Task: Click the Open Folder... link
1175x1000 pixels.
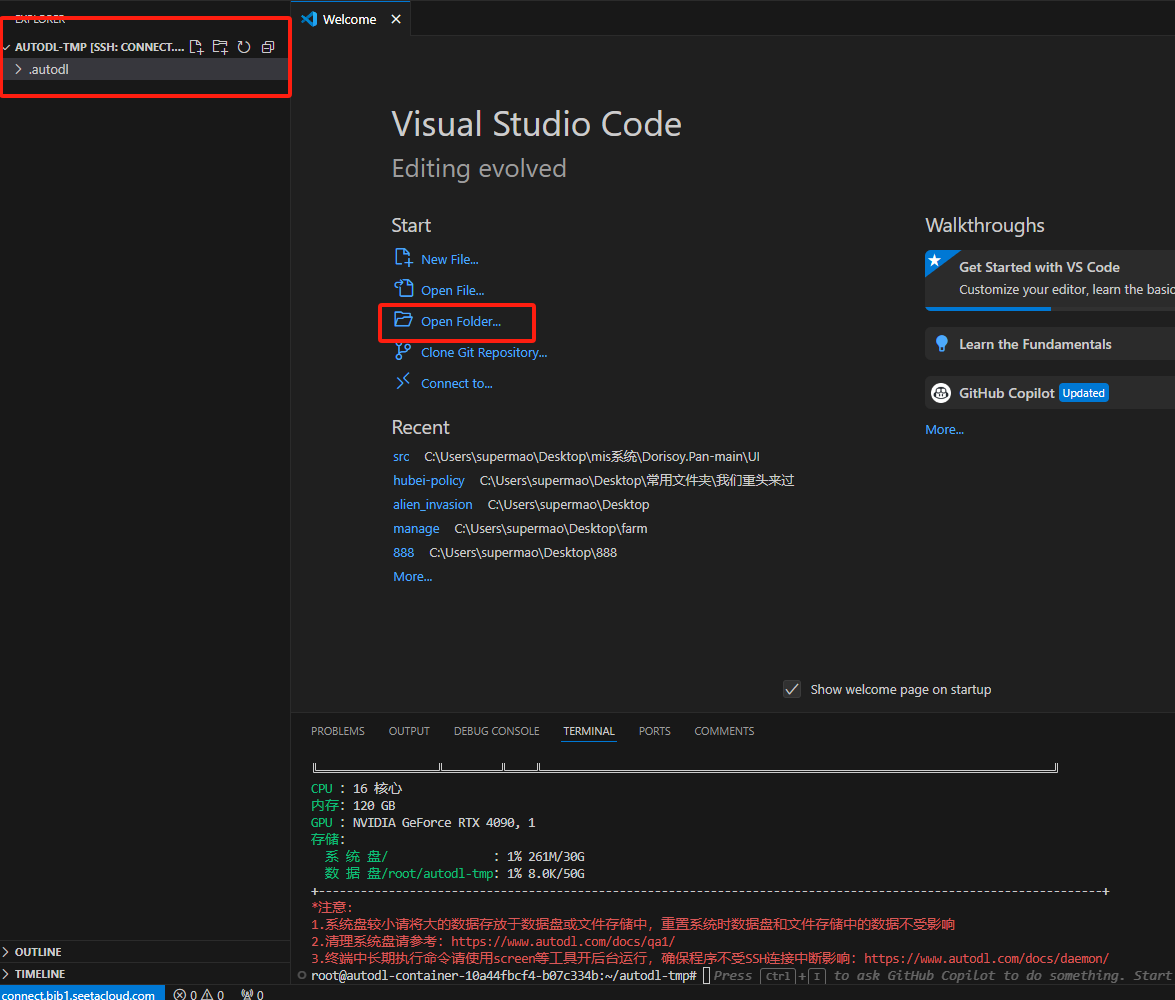Action: pos(460,321)
